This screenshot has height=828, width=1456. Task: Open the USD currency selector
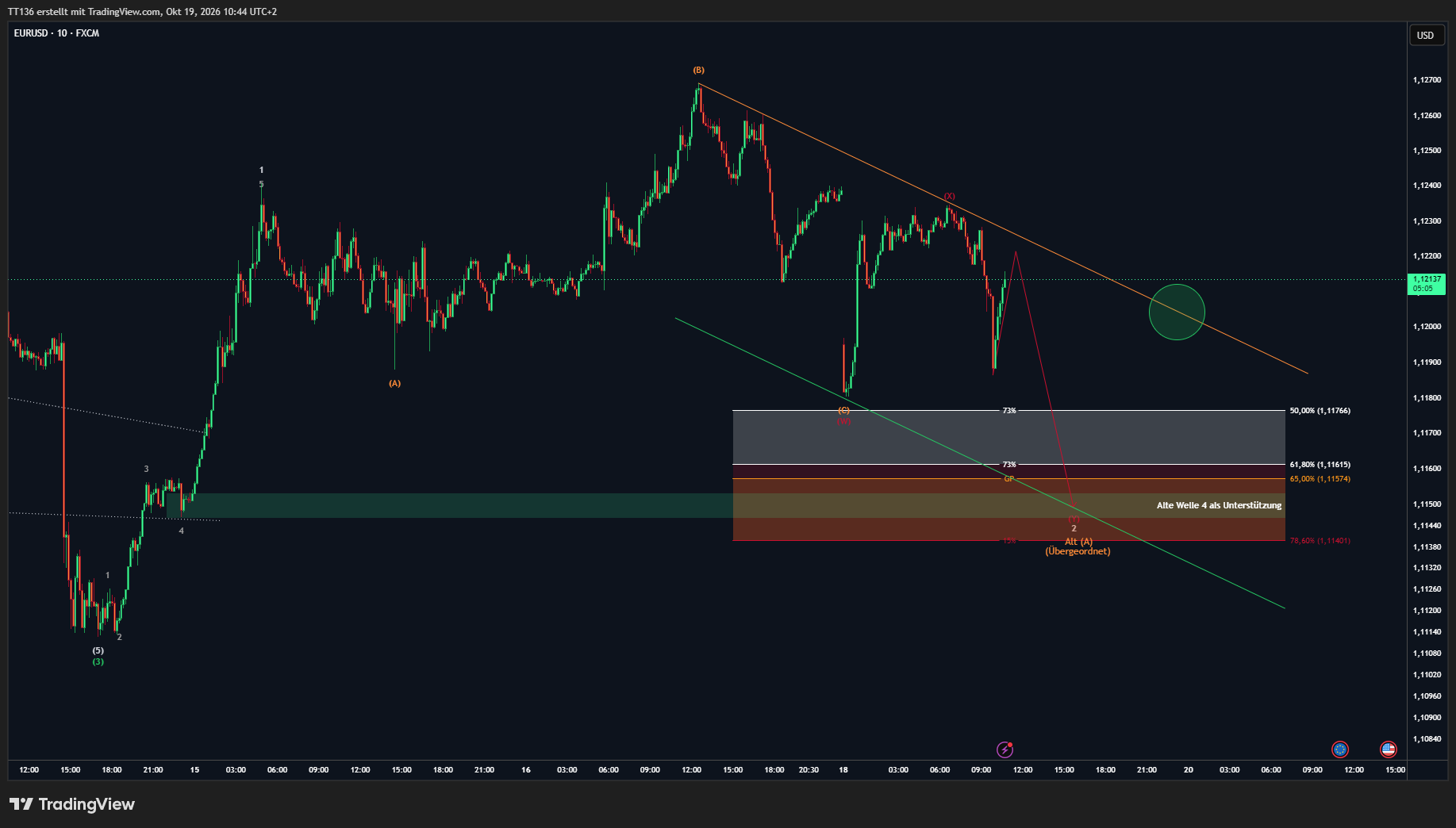1426,35
